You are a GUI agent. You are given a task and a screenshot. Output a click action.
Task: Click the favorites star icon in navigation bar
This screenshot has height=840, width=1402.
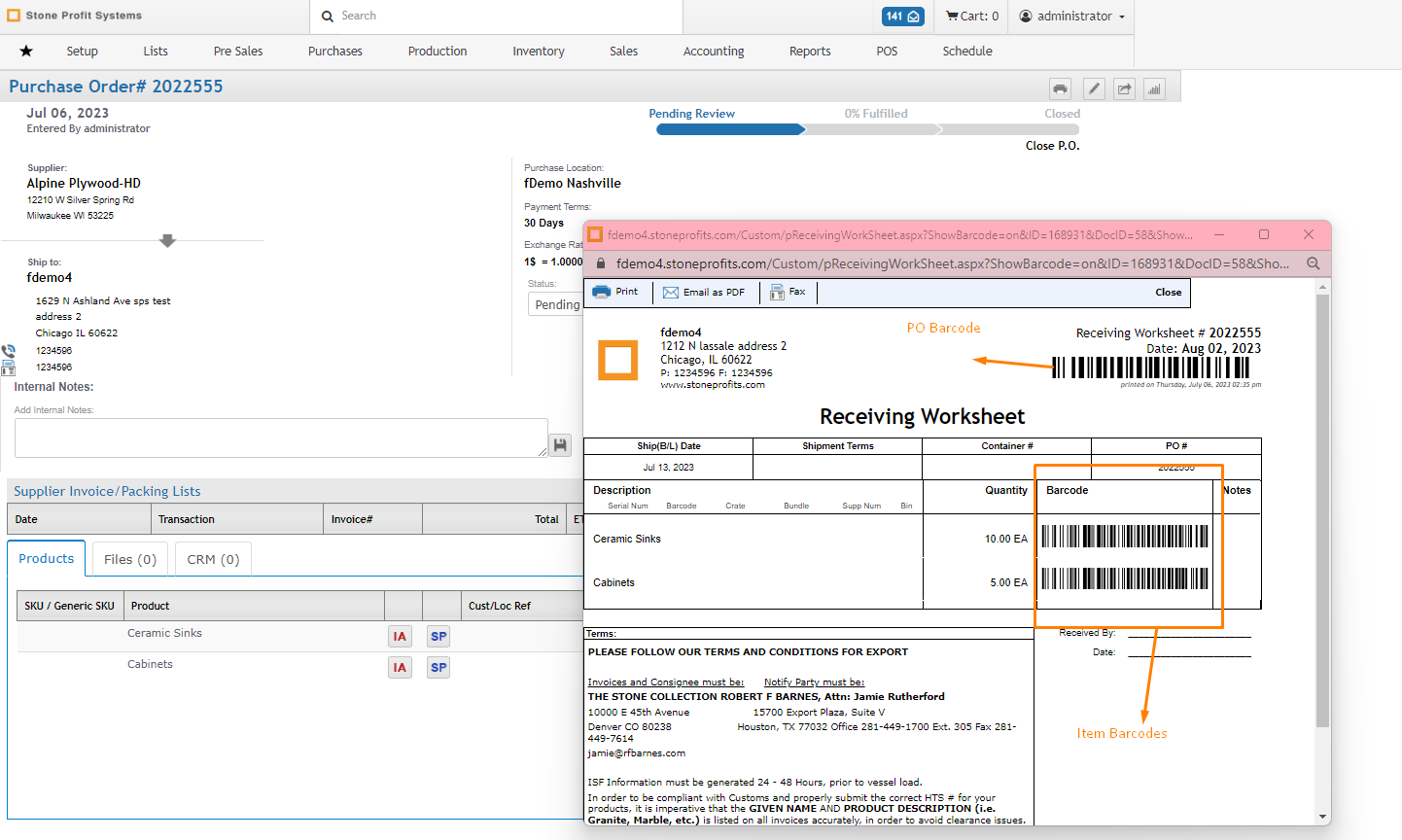[x=26, y=51]
